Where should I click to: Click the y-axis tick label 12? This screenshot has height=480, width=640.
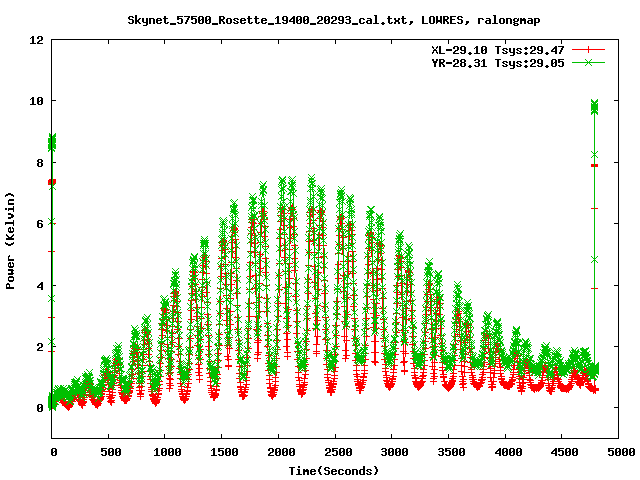coord(36,40)
